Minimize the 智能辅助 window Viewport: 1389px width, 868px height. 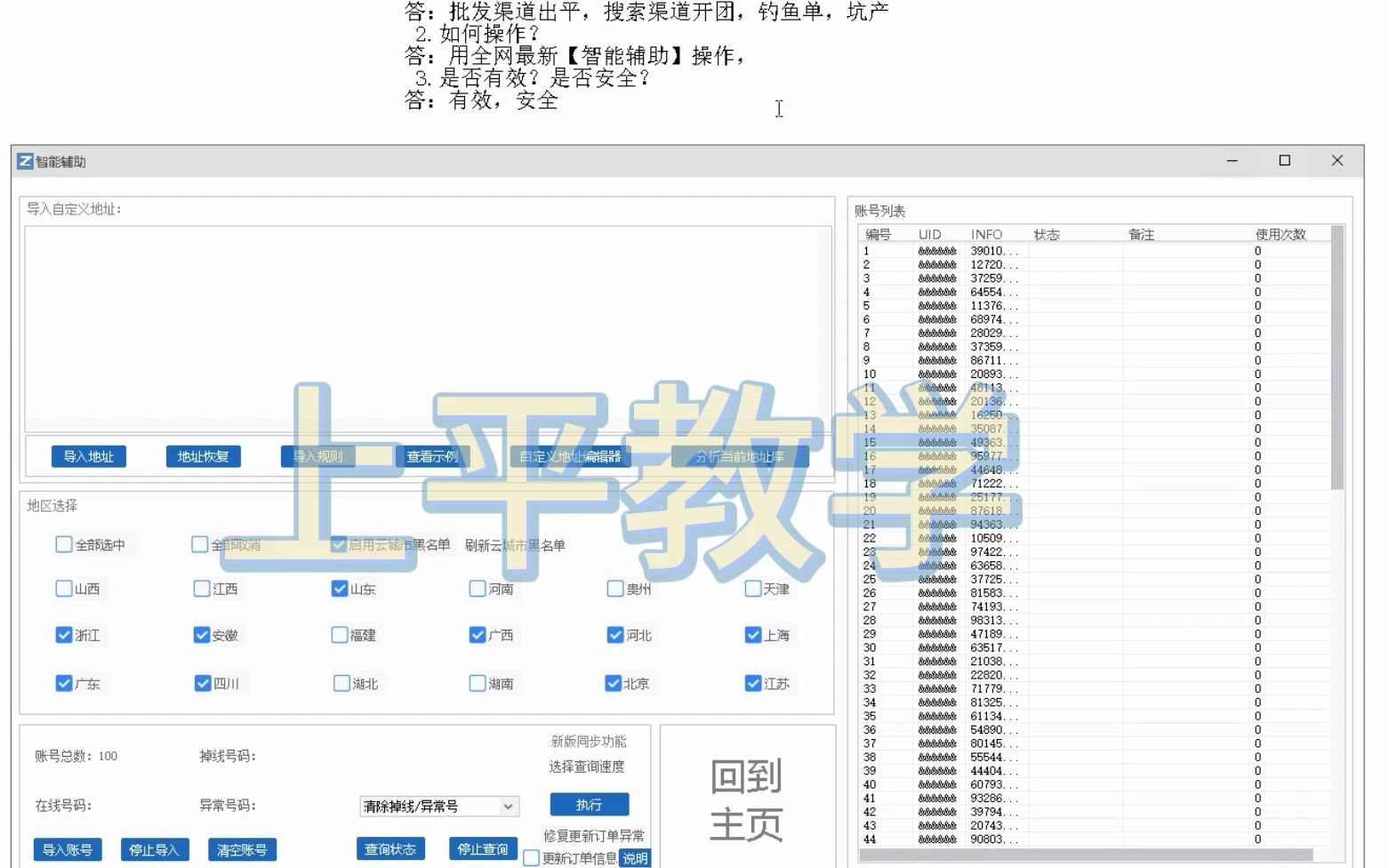point(1232,161)
